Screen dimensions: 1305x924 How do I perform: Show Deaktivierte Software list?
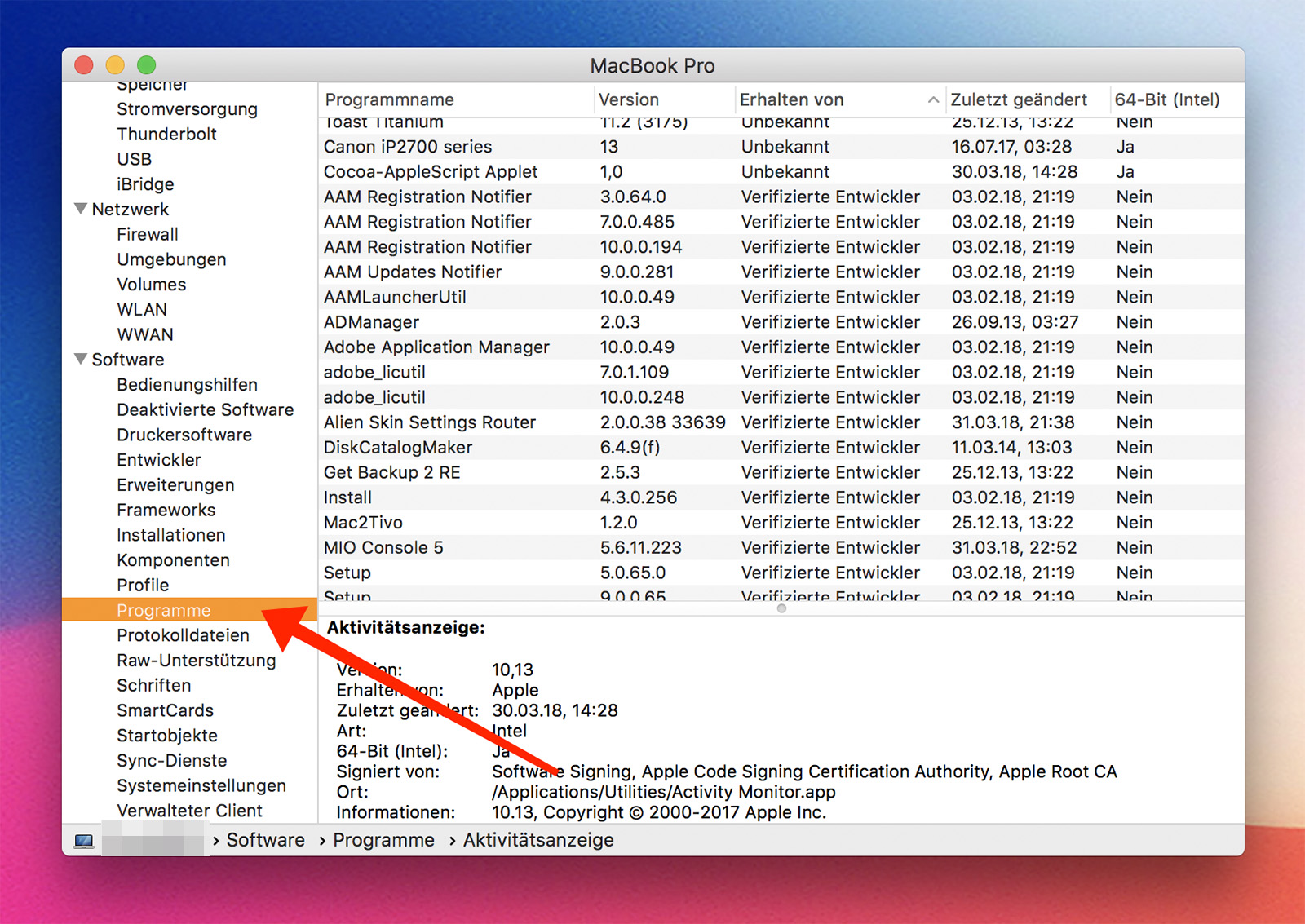point(205,410)
